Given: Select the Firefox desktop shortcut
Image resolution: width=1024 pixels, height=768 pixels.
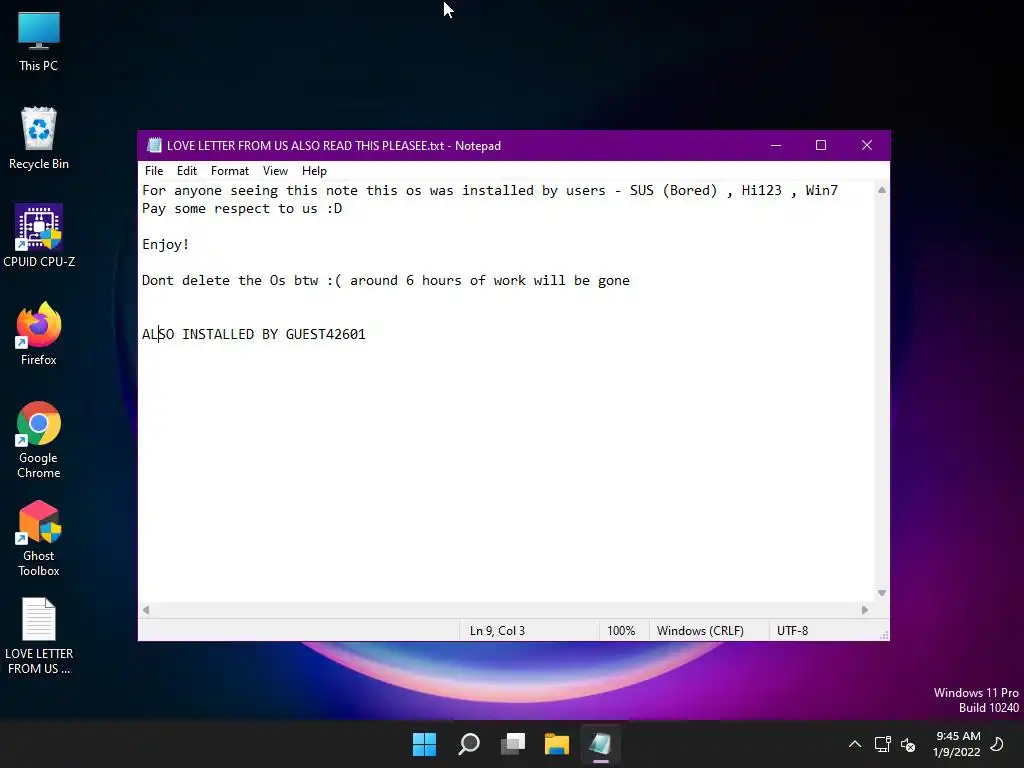Looking at the screenshot, I should coord(39,334).
